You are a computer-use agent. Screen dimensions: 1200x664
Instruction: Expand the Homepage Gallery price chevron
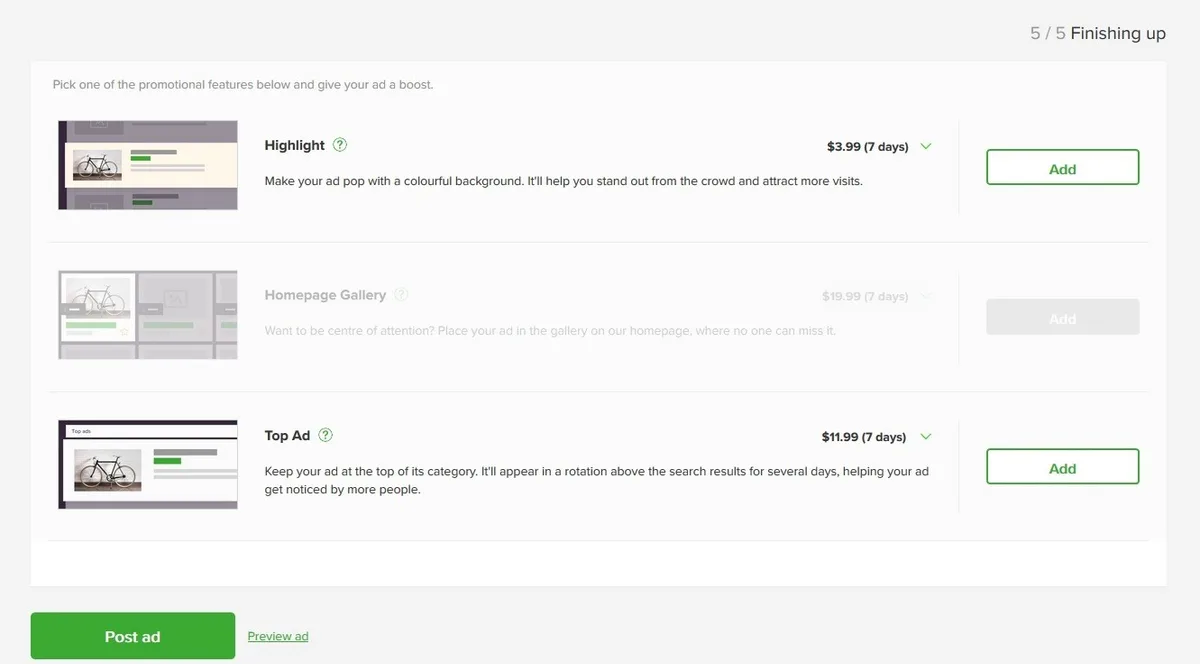tap(925, 296)
